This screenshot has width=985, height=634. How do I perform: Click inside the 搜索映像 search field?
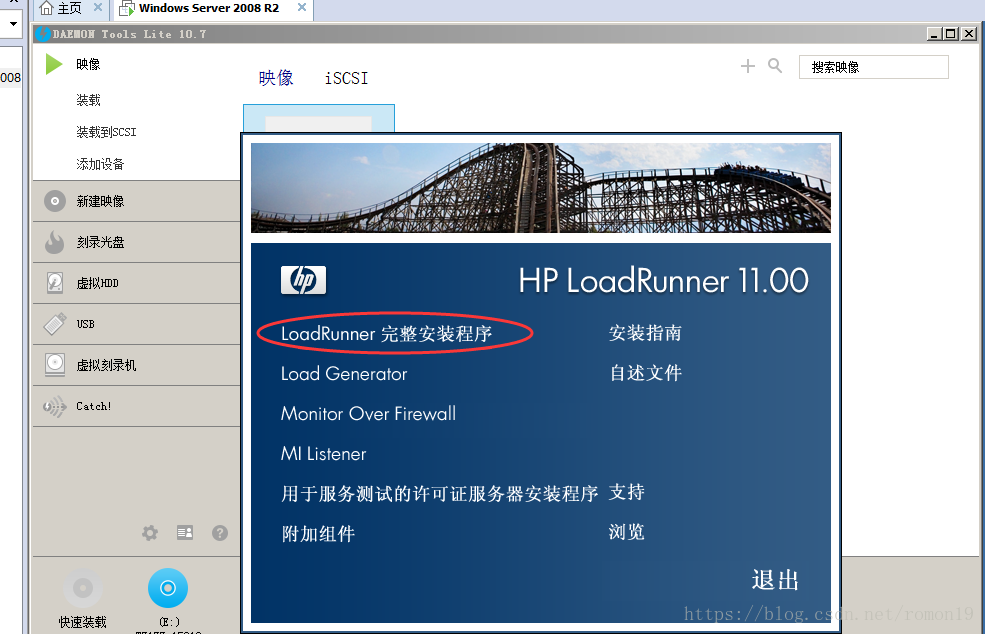pyautogui.click(x=873, y=67)
